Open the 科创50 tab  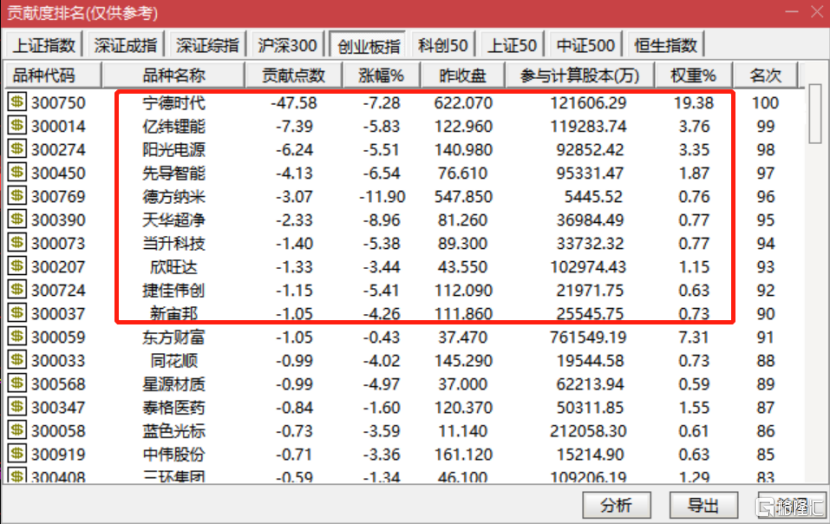tap(443, 46)
